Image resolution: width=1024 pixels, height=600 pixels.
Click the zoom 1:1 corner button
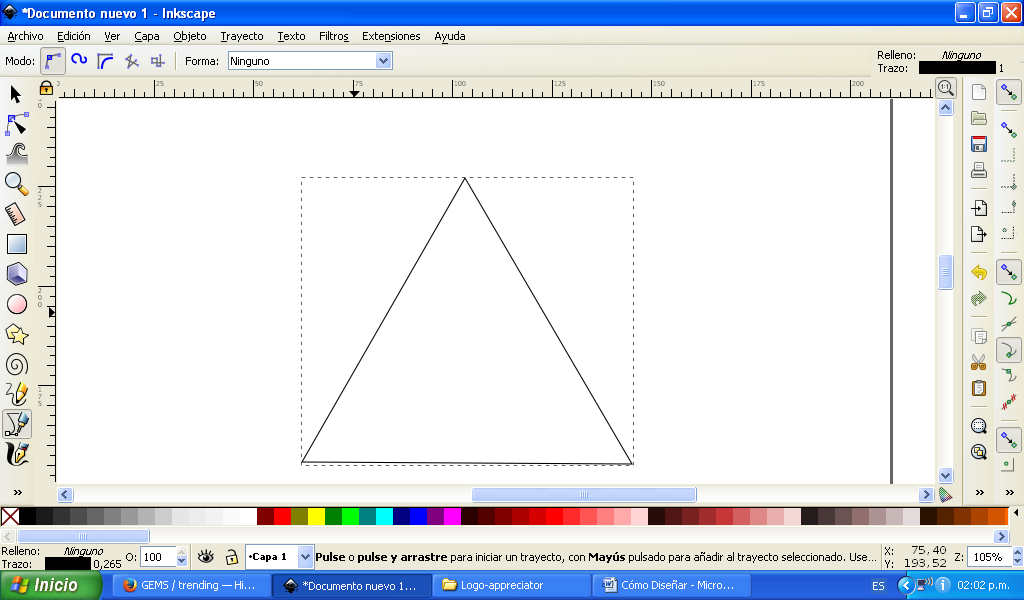946,88
